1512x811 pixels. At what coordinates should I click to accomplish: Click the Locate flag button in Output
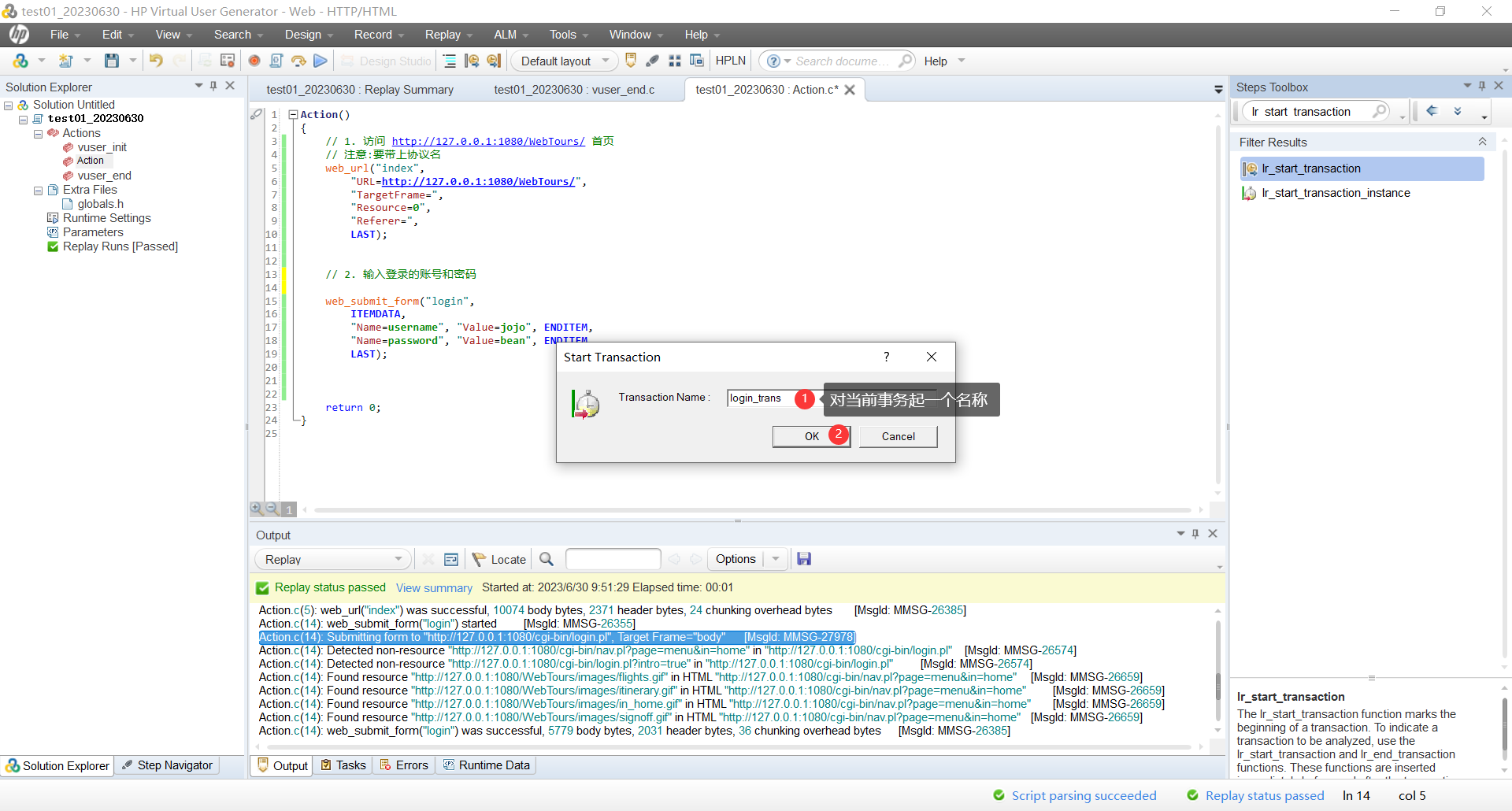point(499,559)
